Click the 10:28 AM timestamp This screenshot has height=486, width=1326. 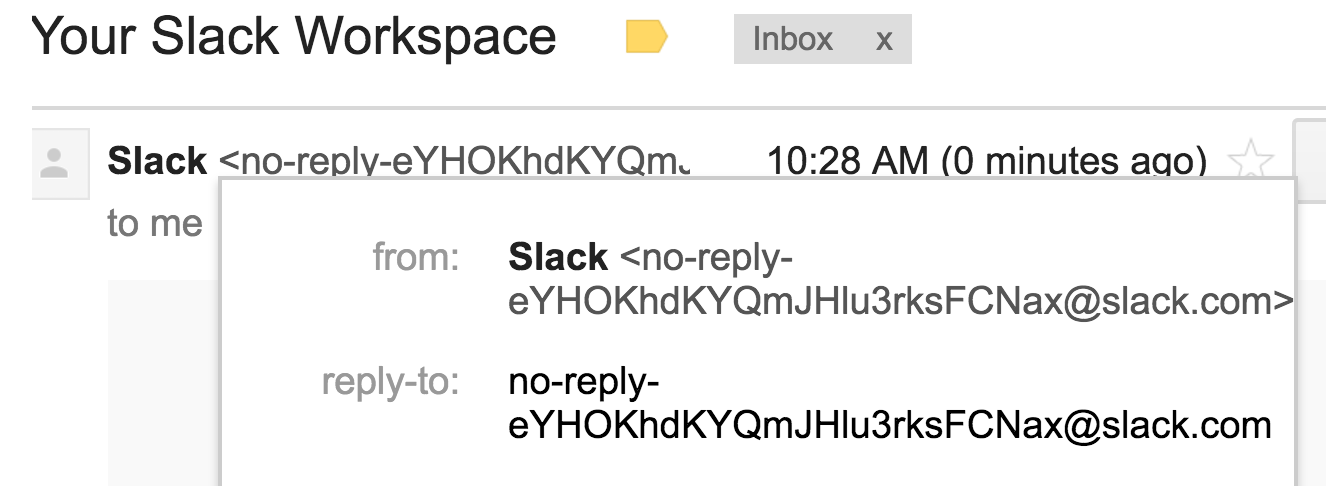click(x=849, y=161)
